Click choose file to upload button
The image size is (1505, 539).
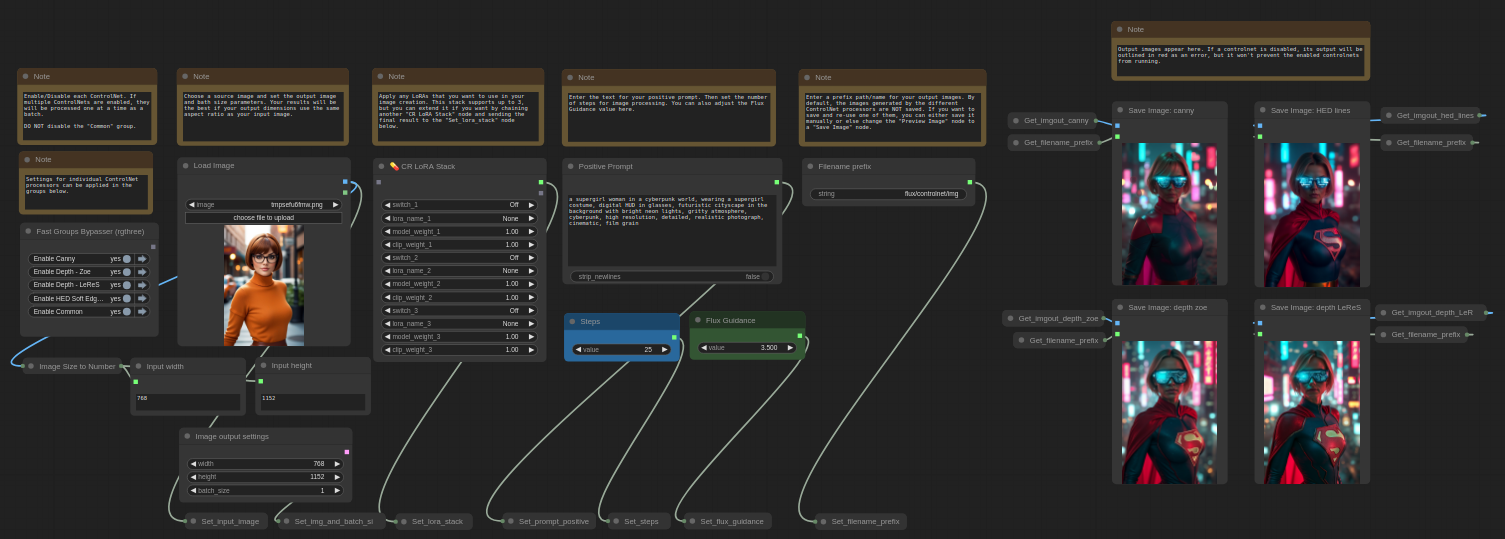pos(264,217)
